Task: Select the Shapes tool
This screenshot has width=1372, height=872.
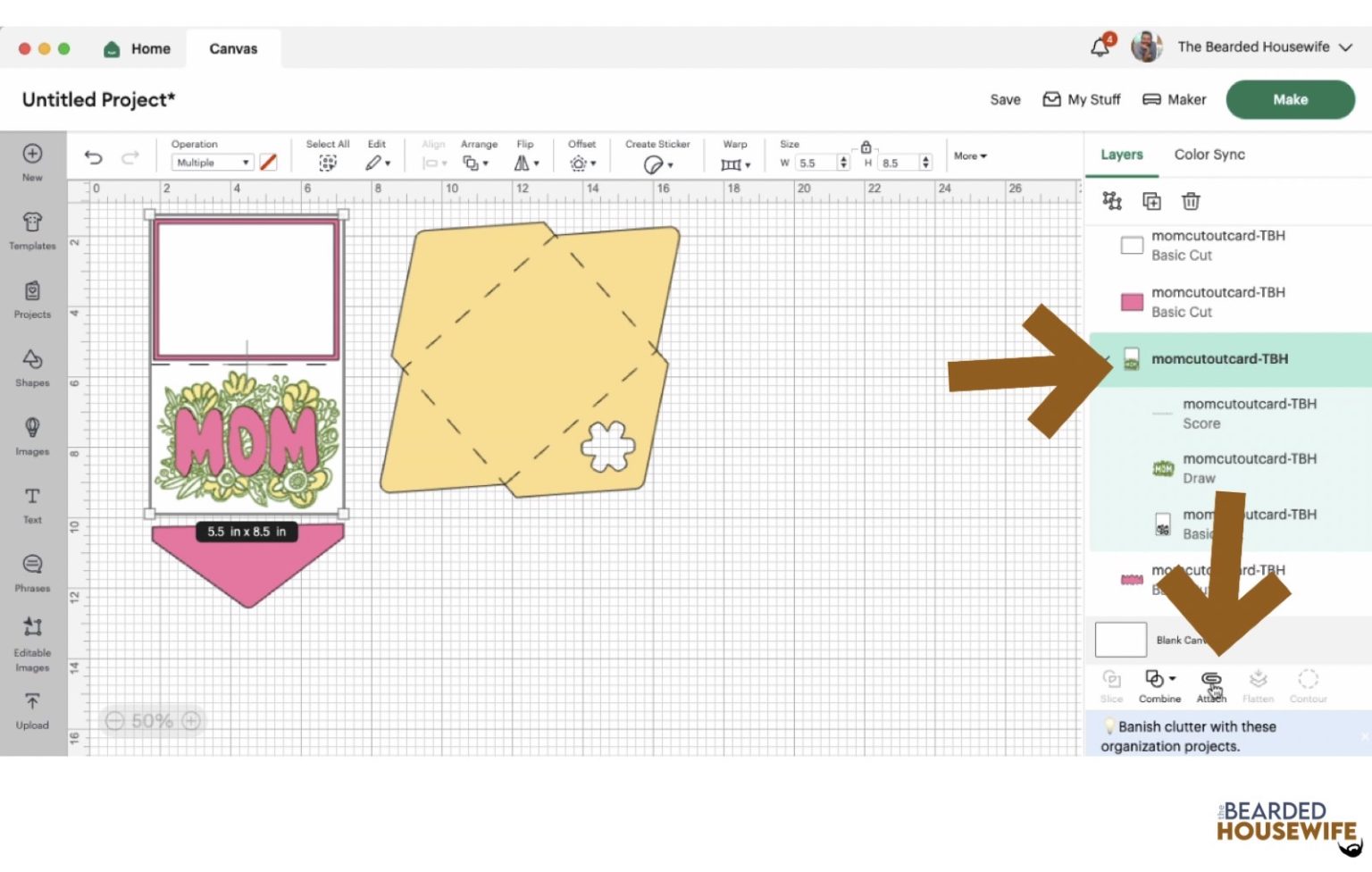Action: [32, 367]
